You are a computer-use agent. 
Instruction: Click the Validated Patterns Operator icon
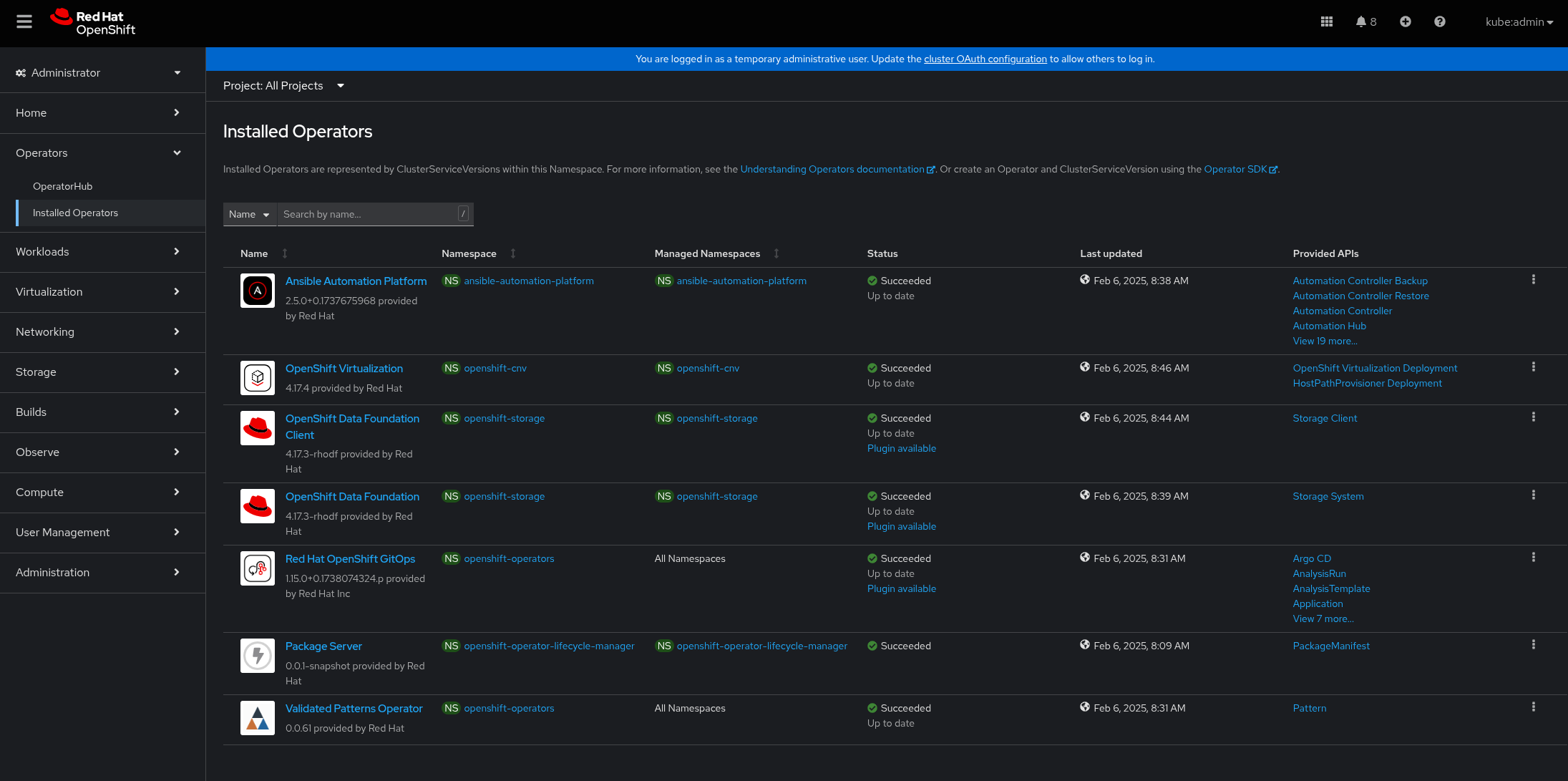[x=256, y=715]
